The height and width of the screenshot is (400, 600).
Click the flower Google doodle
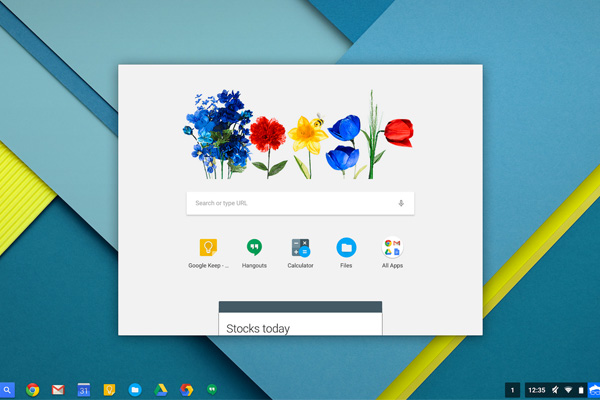[298, 134]
